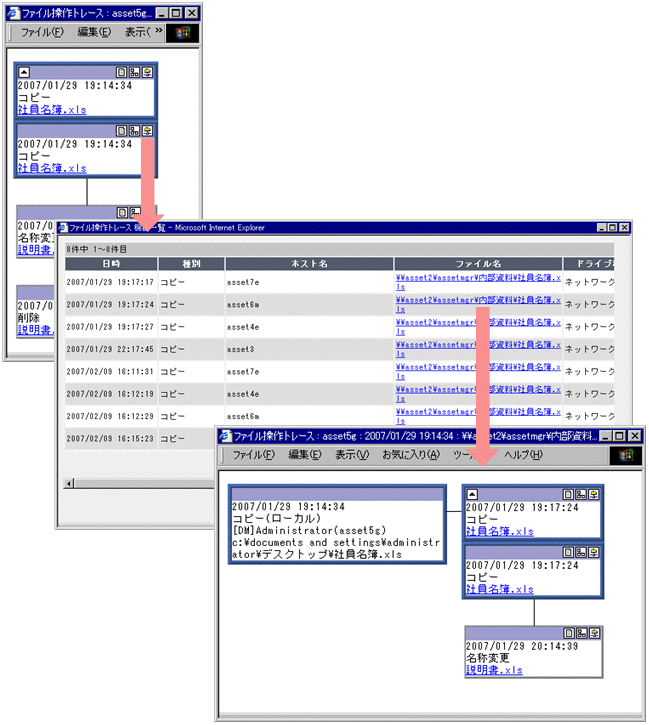Click Windows logo throbber in back asset5g window
This screenshot has height=725, width=649.
click(x=183, y=32)
